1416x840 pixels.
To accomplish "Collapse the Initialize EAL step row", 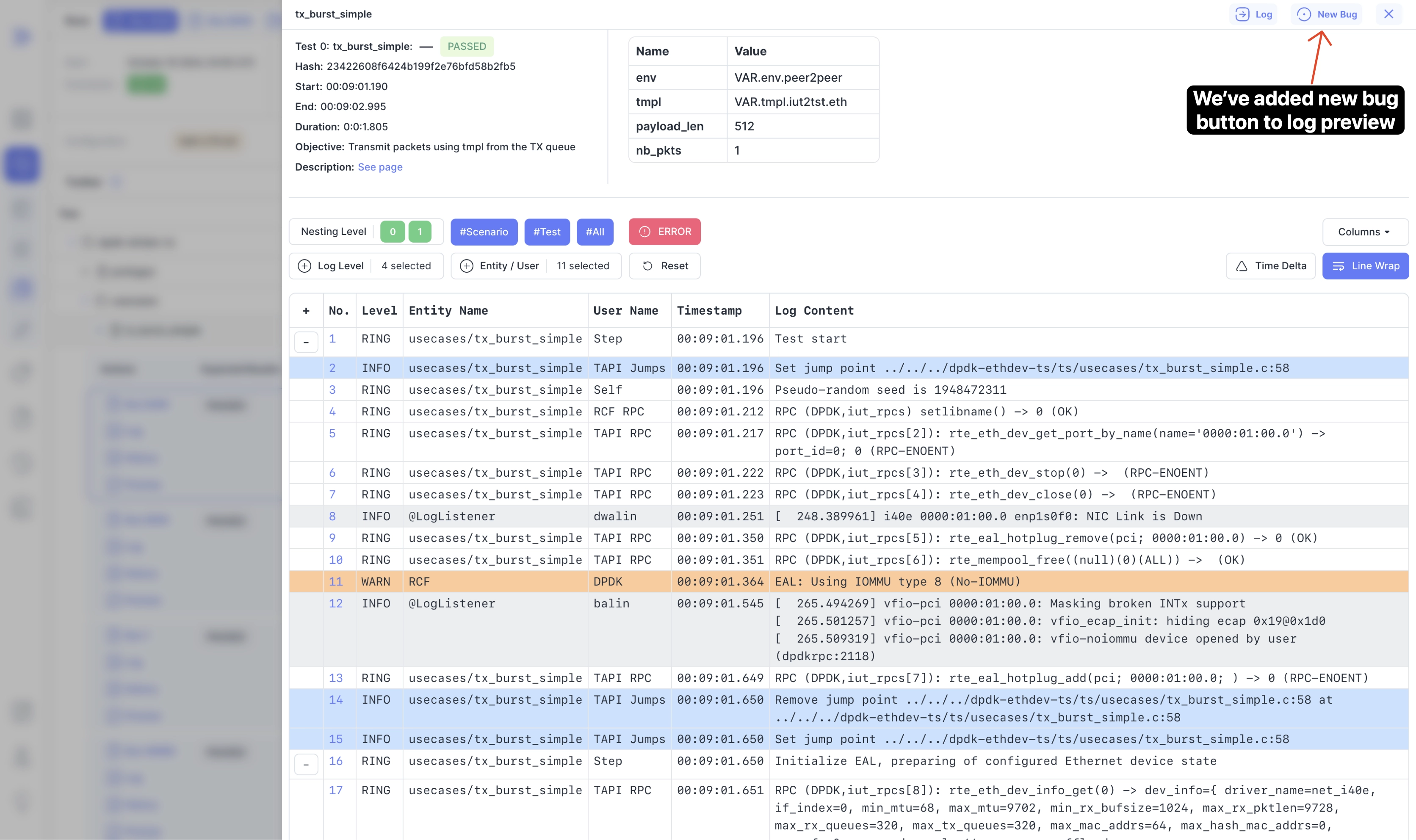I will 306,764.
